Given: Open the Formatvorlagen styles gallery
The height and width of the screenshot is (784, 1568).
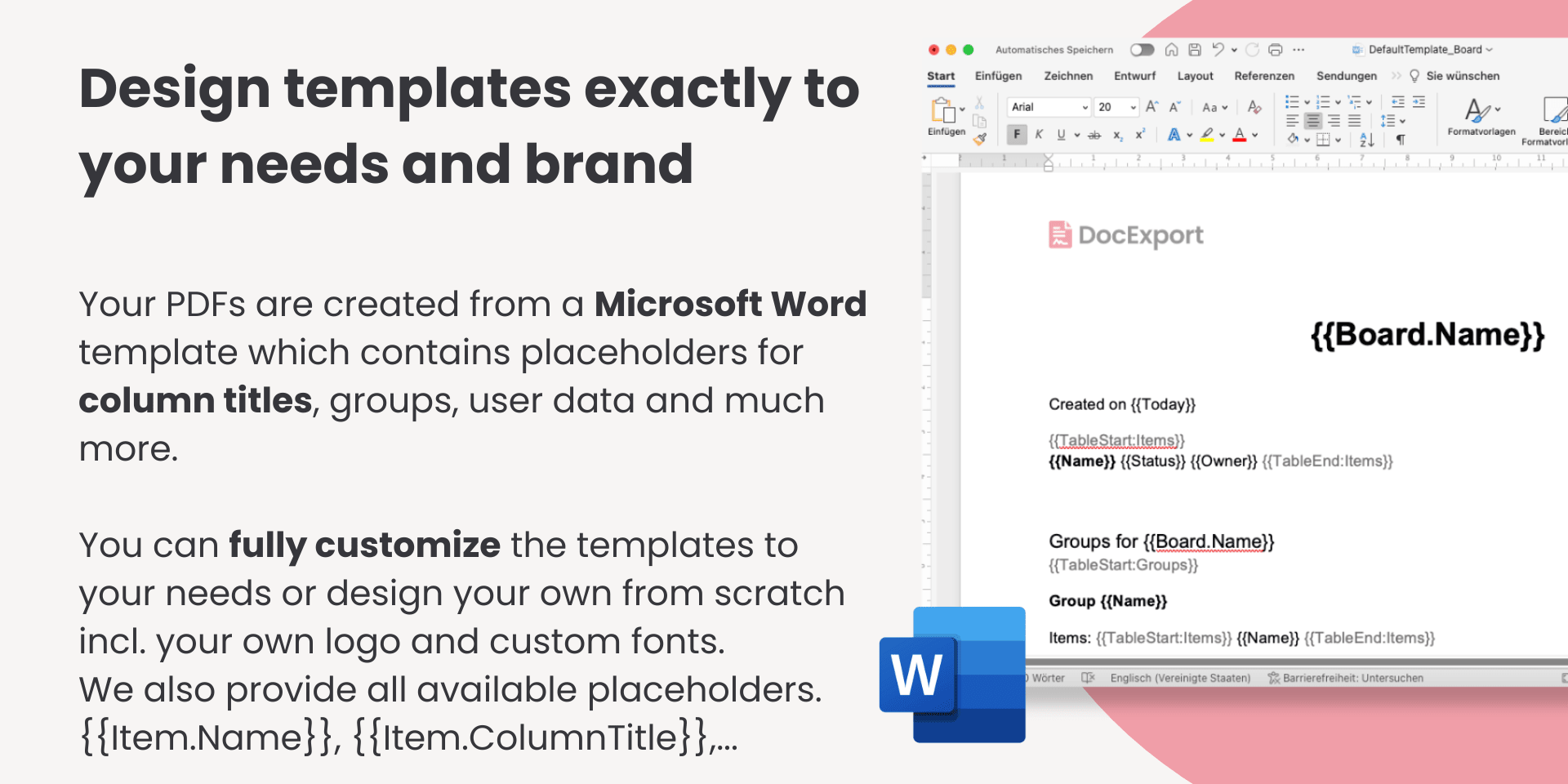Looking at the screenshot, I should (x=1481, y=116).
